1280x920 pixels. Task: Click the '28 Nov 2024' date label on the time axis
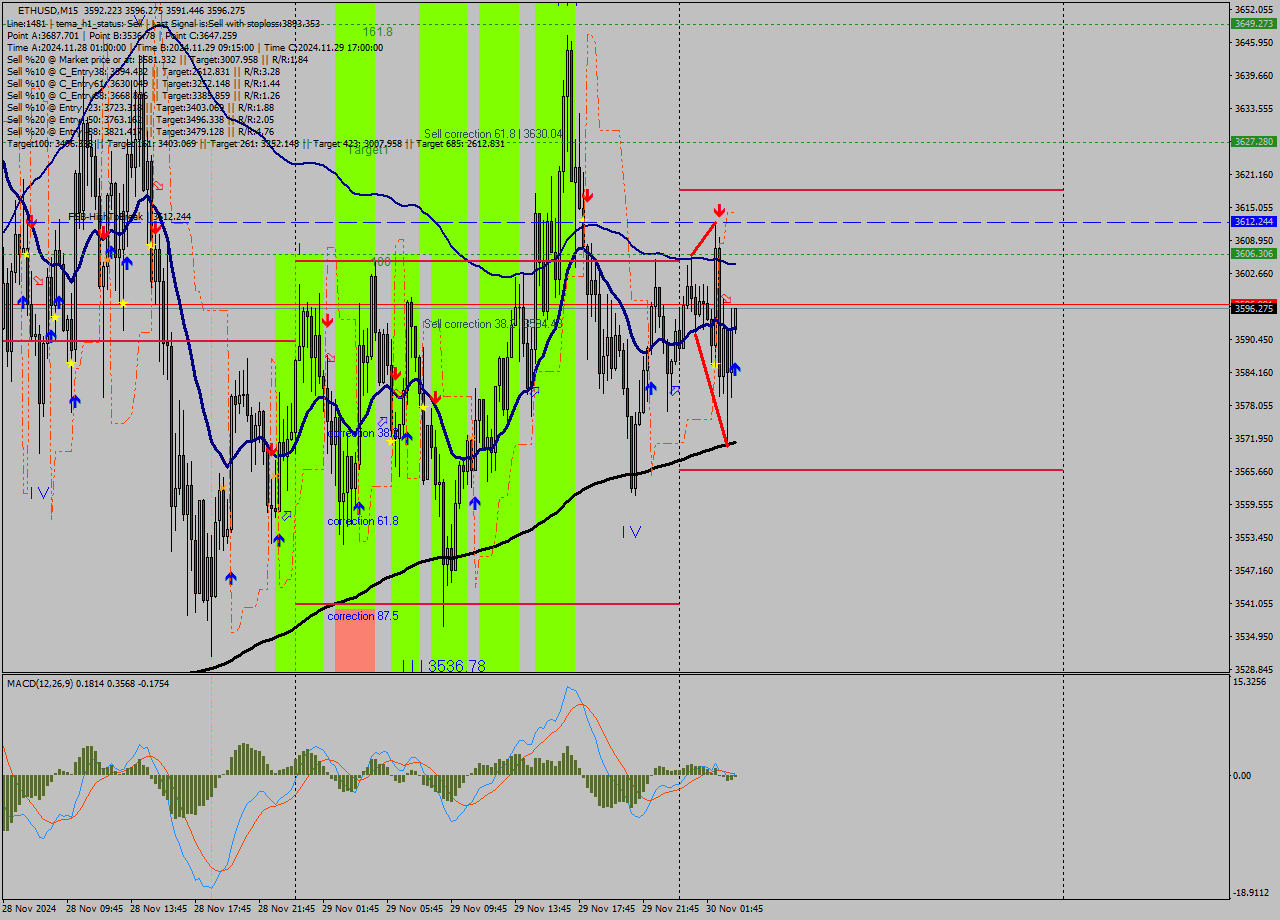31,908
